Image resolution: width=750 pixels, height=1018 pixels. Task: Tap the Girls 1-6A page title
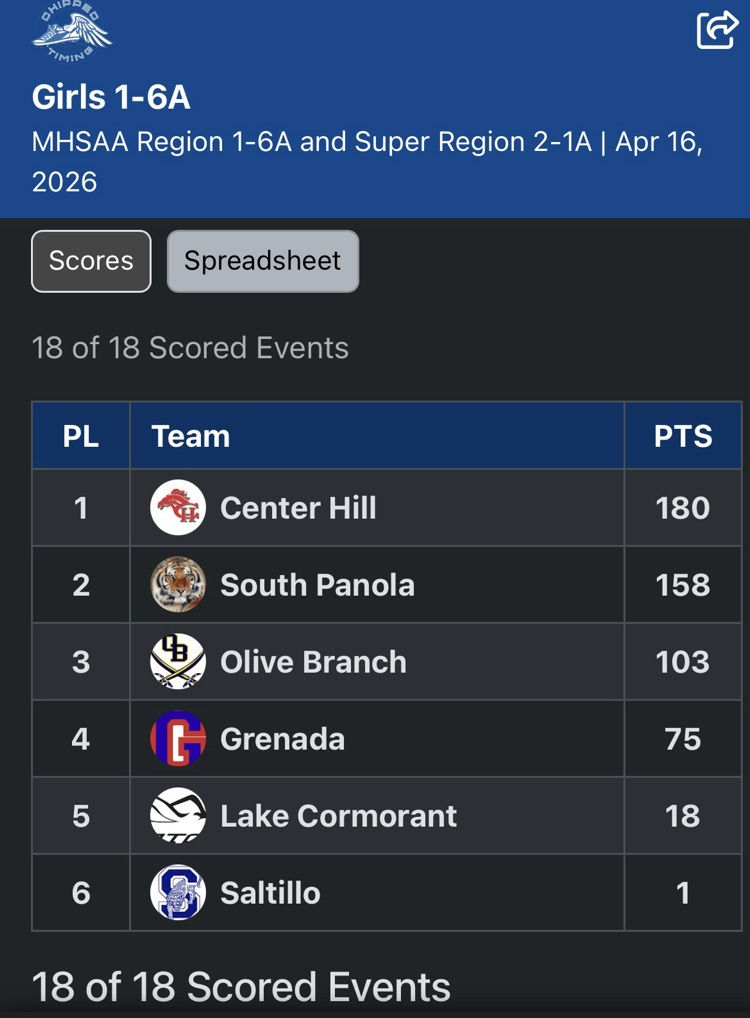click(x=111, y=97)
